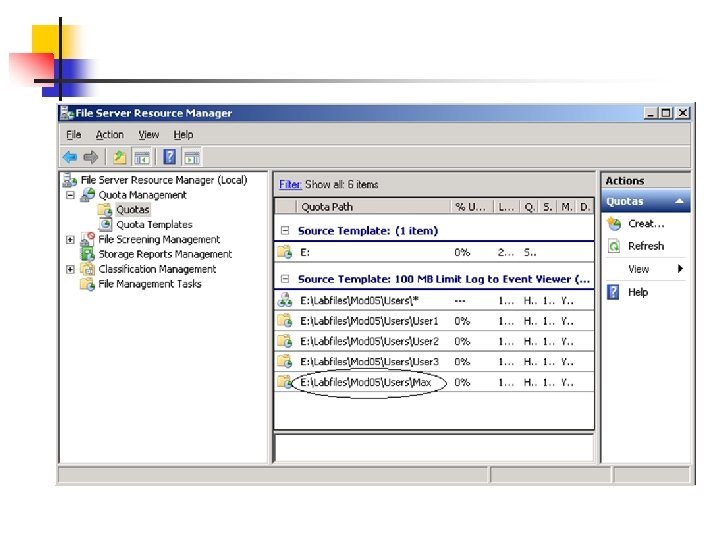720x540 pixels.
Task: Click the Back arrow toolbar icon
Action: tap(70, 157)
